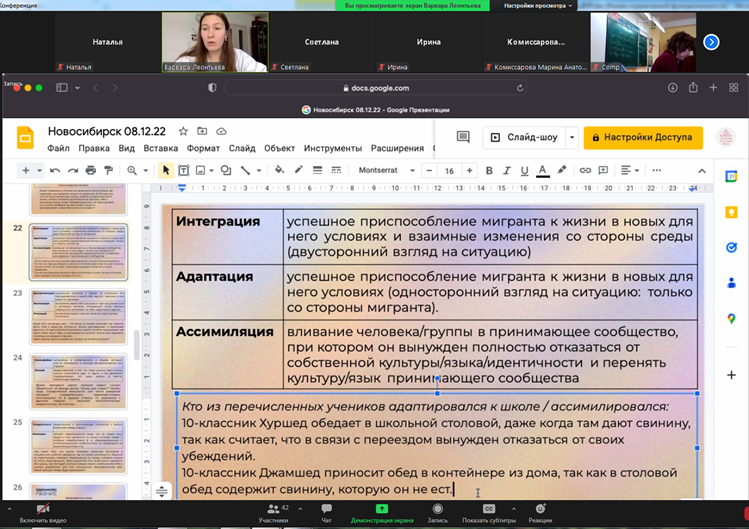Image resolution: width=749 pixels, height=529 pixels.
Task: Open the Формат menu
Action: click(x=203, y=148)
